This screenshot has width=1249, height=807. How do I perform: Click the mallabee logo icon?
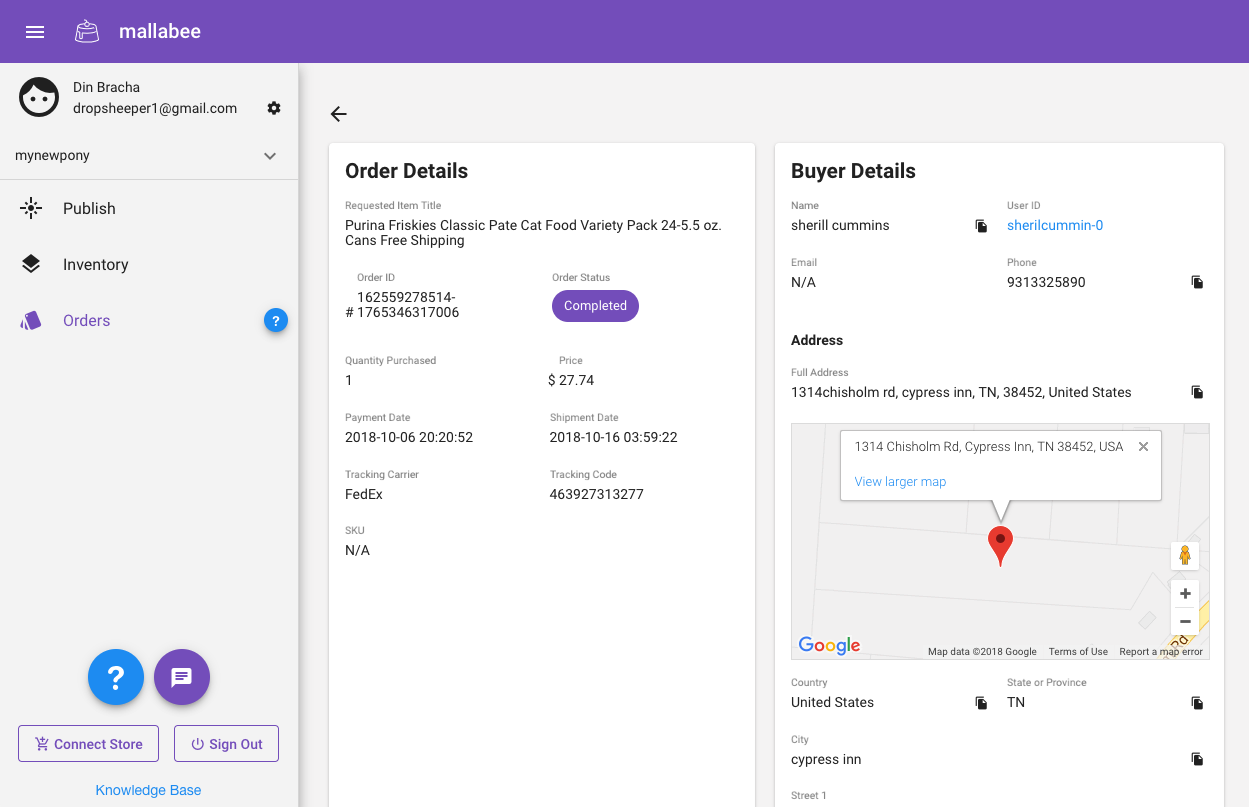click(87, 32)
